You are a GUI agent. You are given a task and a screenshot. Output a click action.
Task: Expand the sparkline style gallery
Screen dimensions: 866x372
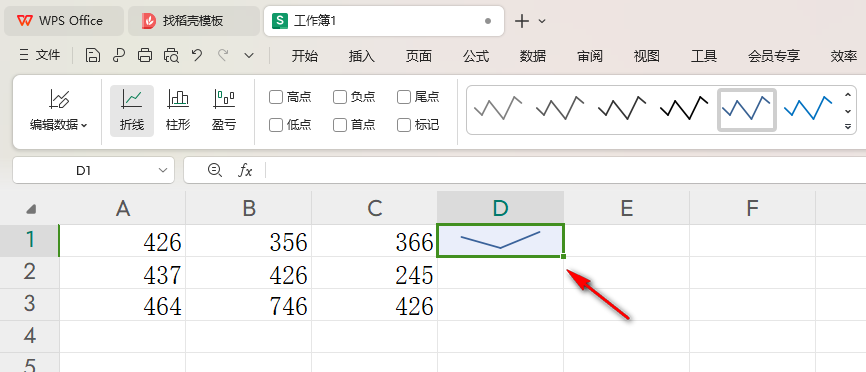[848, 127]
